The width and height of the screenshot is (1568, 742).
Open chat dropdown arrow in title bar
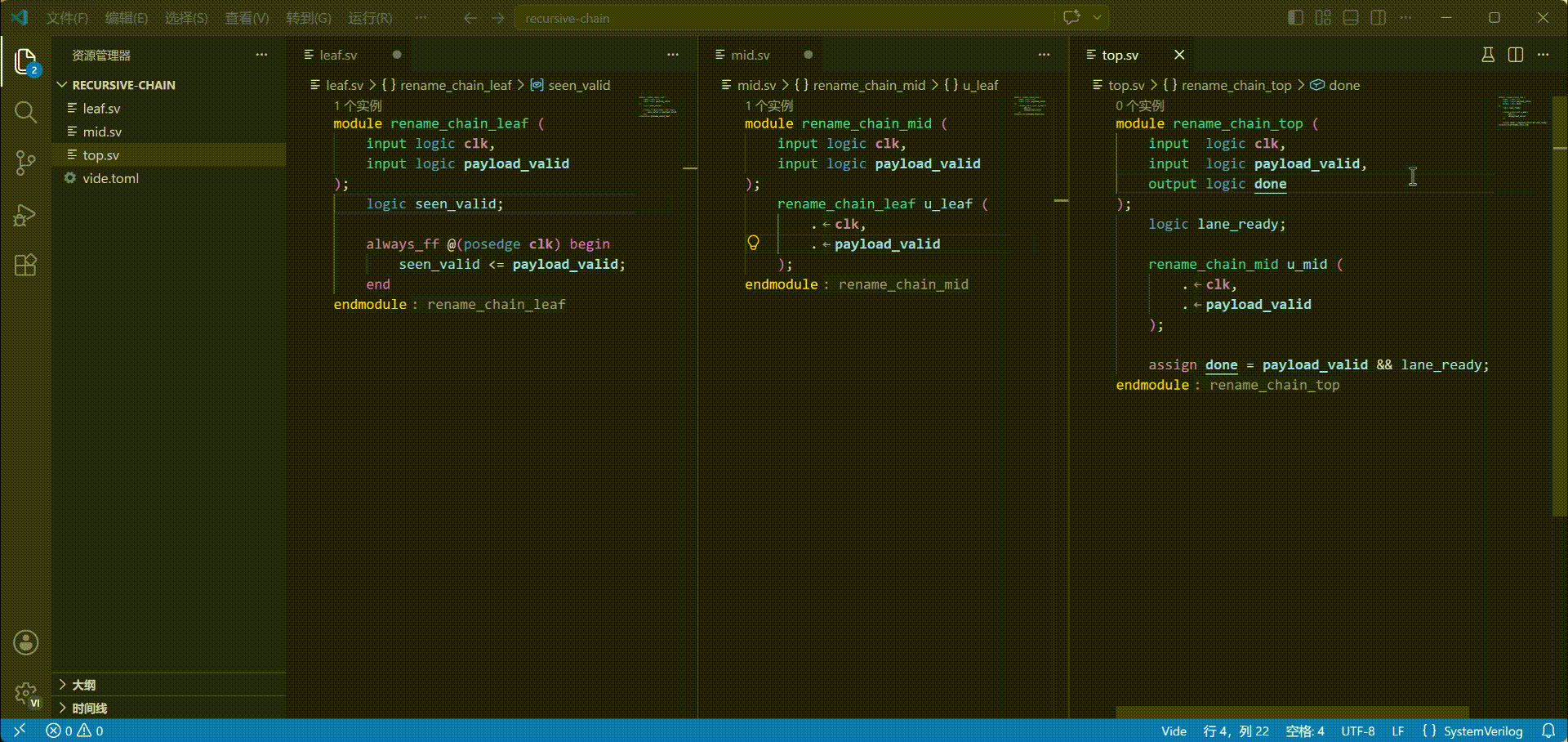tap(1097, 17)
